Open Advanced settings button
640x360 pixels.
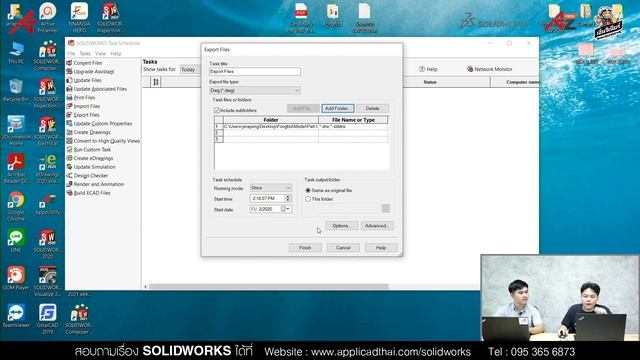tap(377, 226)
